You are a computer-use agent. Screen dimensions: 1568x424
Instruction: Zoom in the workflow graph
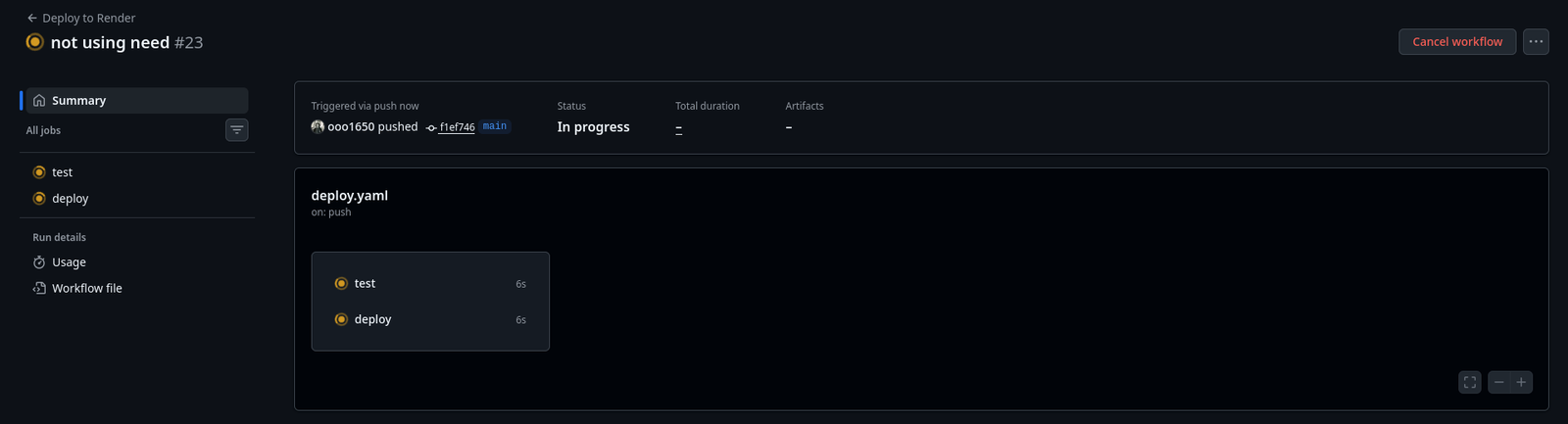tap(1522, 383)
